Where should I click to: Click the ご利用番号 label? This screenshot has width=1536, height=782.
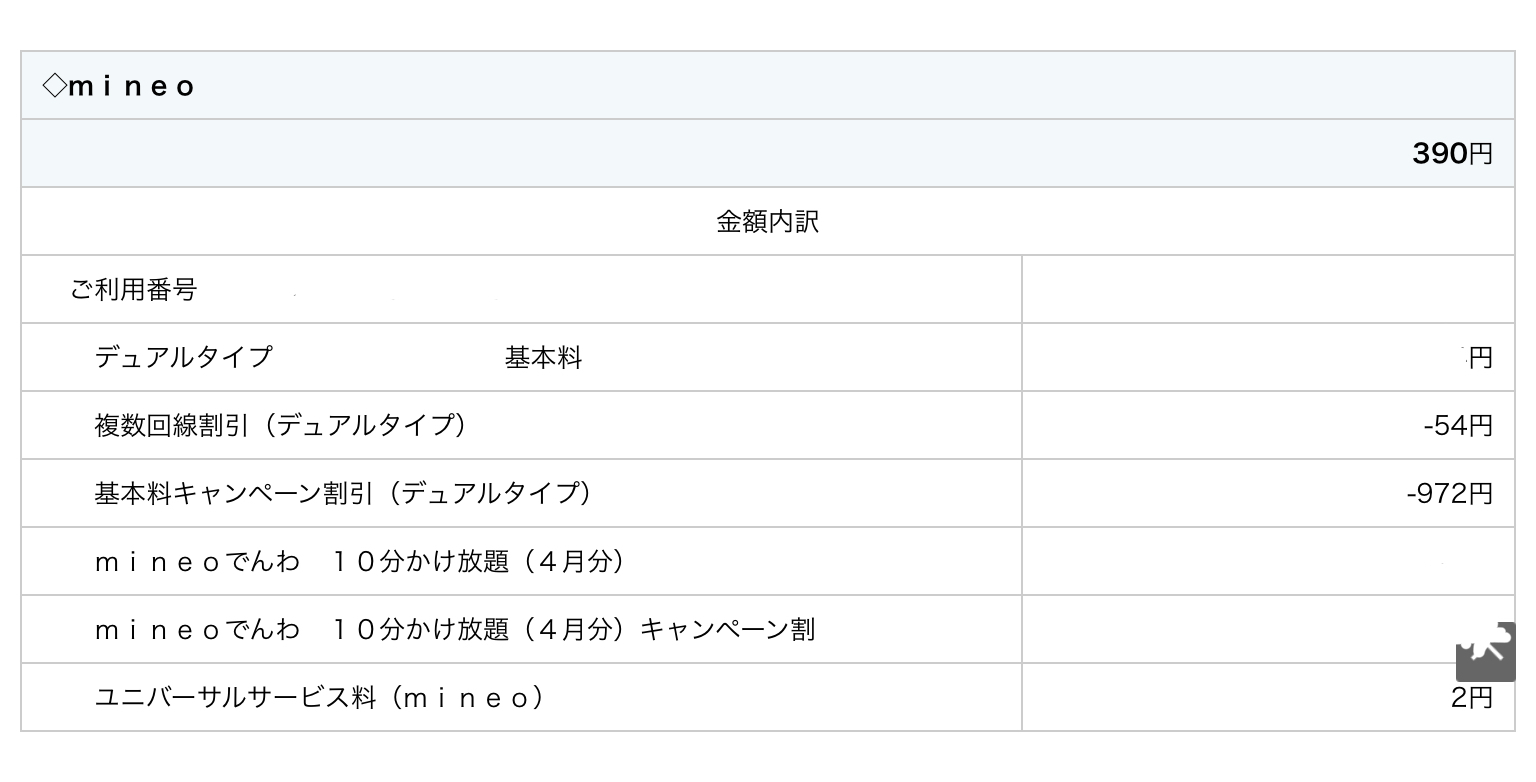pyautogui.click(x=134, y=290)
